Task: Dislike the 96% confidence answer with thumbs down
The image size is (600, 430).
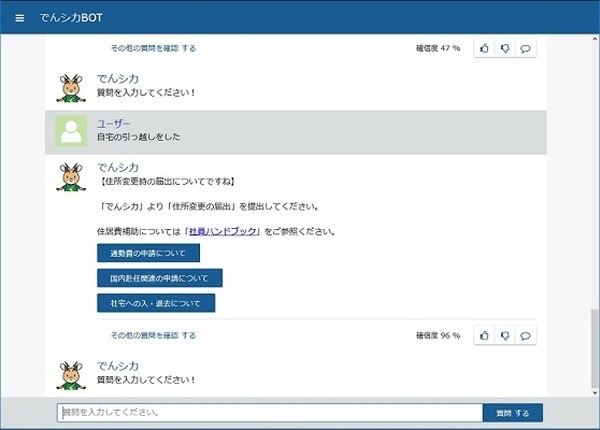Action: [505, 335]
